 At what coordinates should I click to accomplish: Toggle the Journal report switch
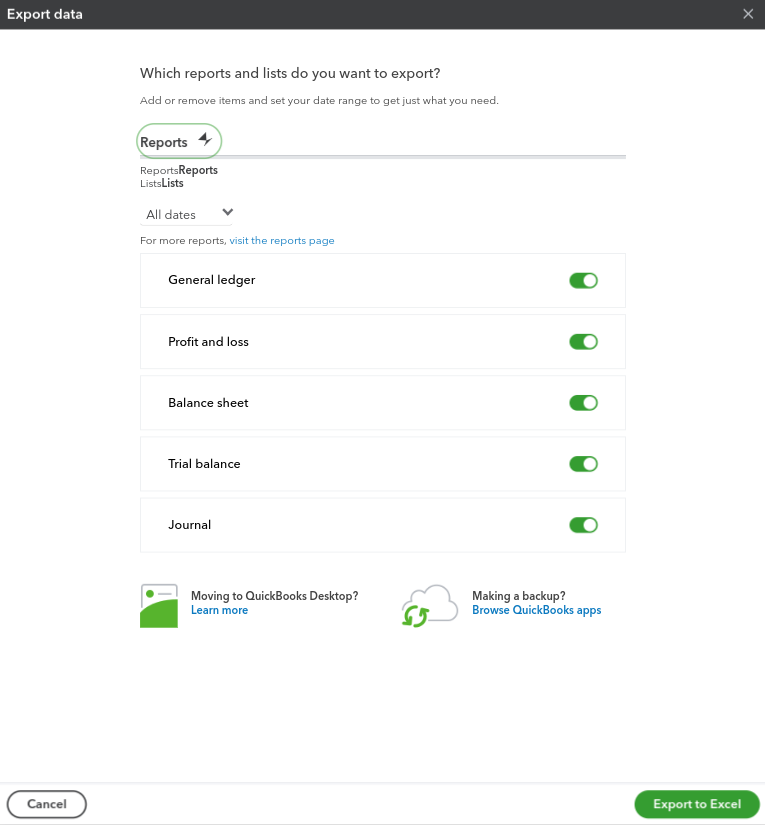(x=583, y=525)
